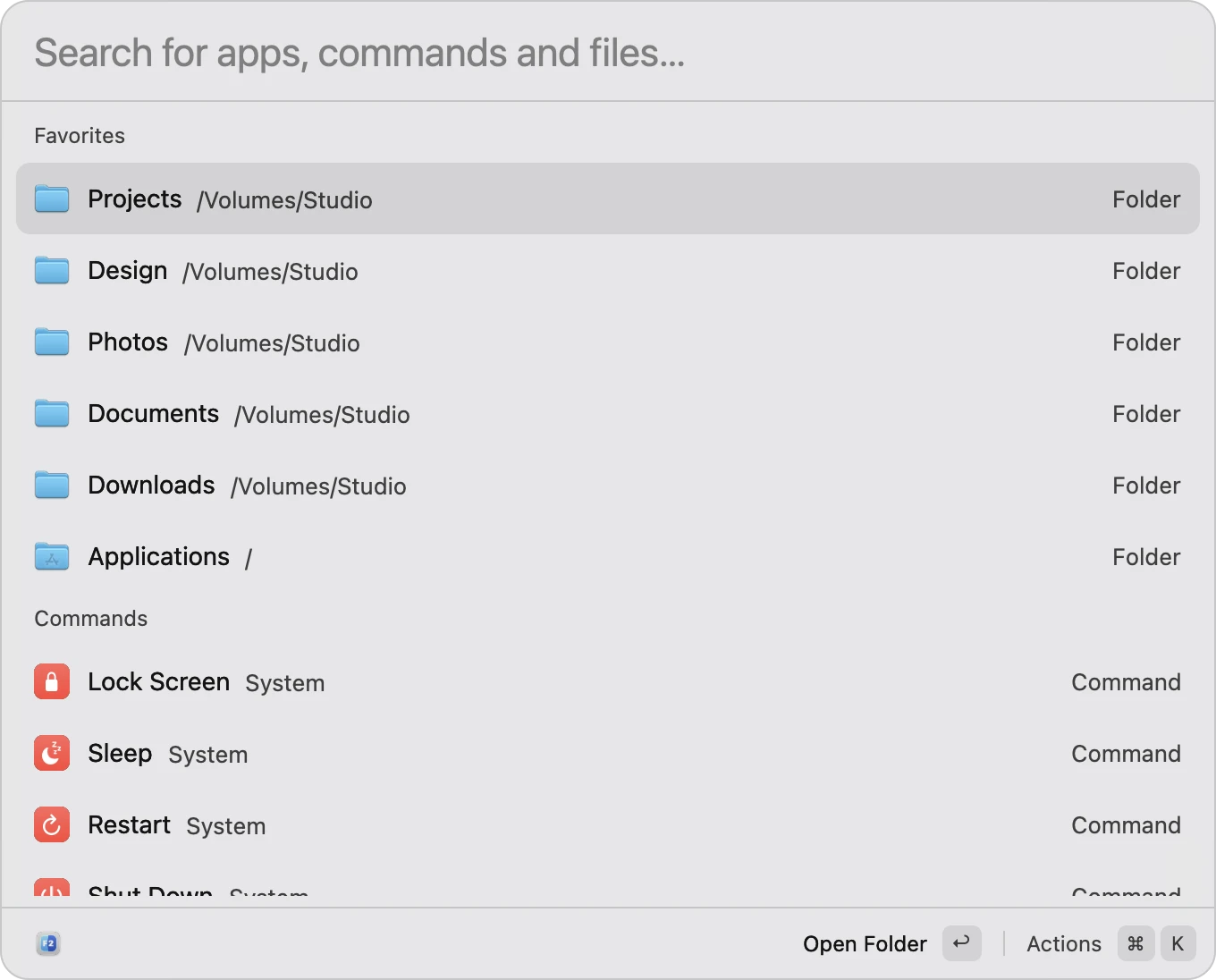This screenshot has width=1216, height=980.
Task: Click the Restart circular arrow icon
Action: point(52,824)
